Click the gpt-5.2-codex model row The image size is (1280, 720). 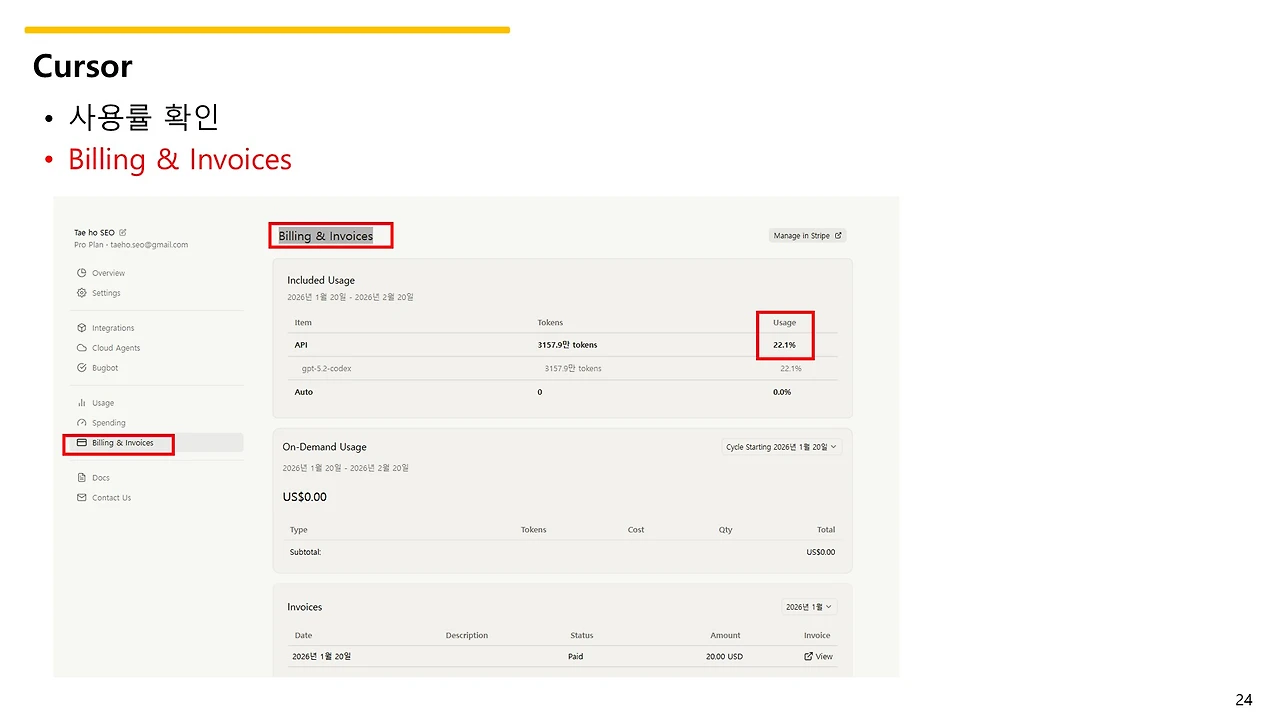tap(562, 369)
